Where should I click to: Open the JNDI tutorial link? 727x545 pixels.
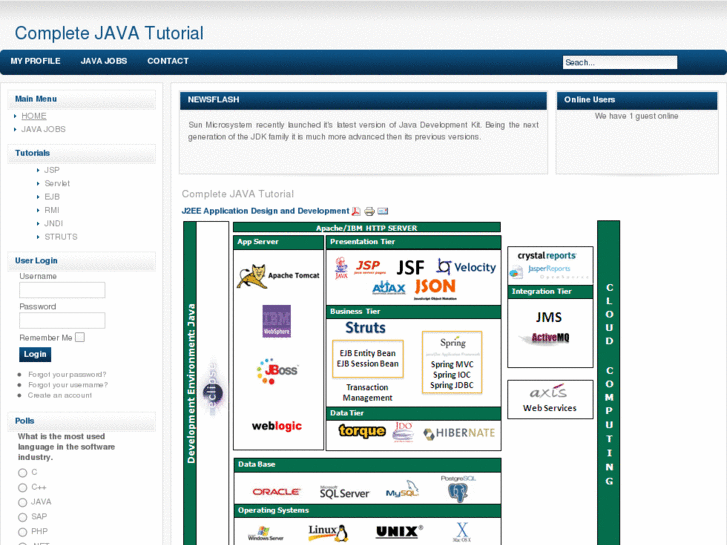pos(53,224)
